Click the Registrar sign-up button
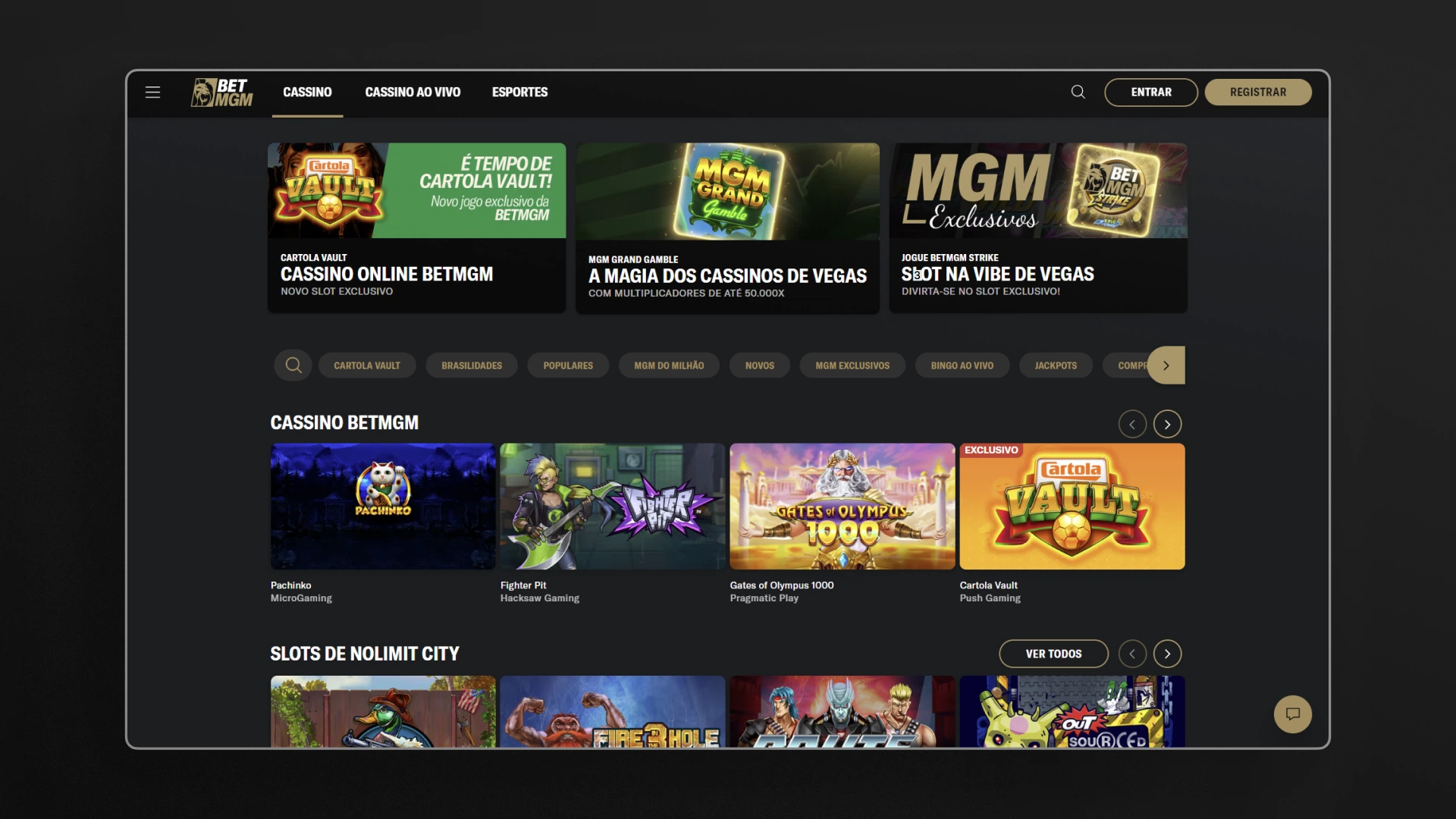 [1258, 93]
